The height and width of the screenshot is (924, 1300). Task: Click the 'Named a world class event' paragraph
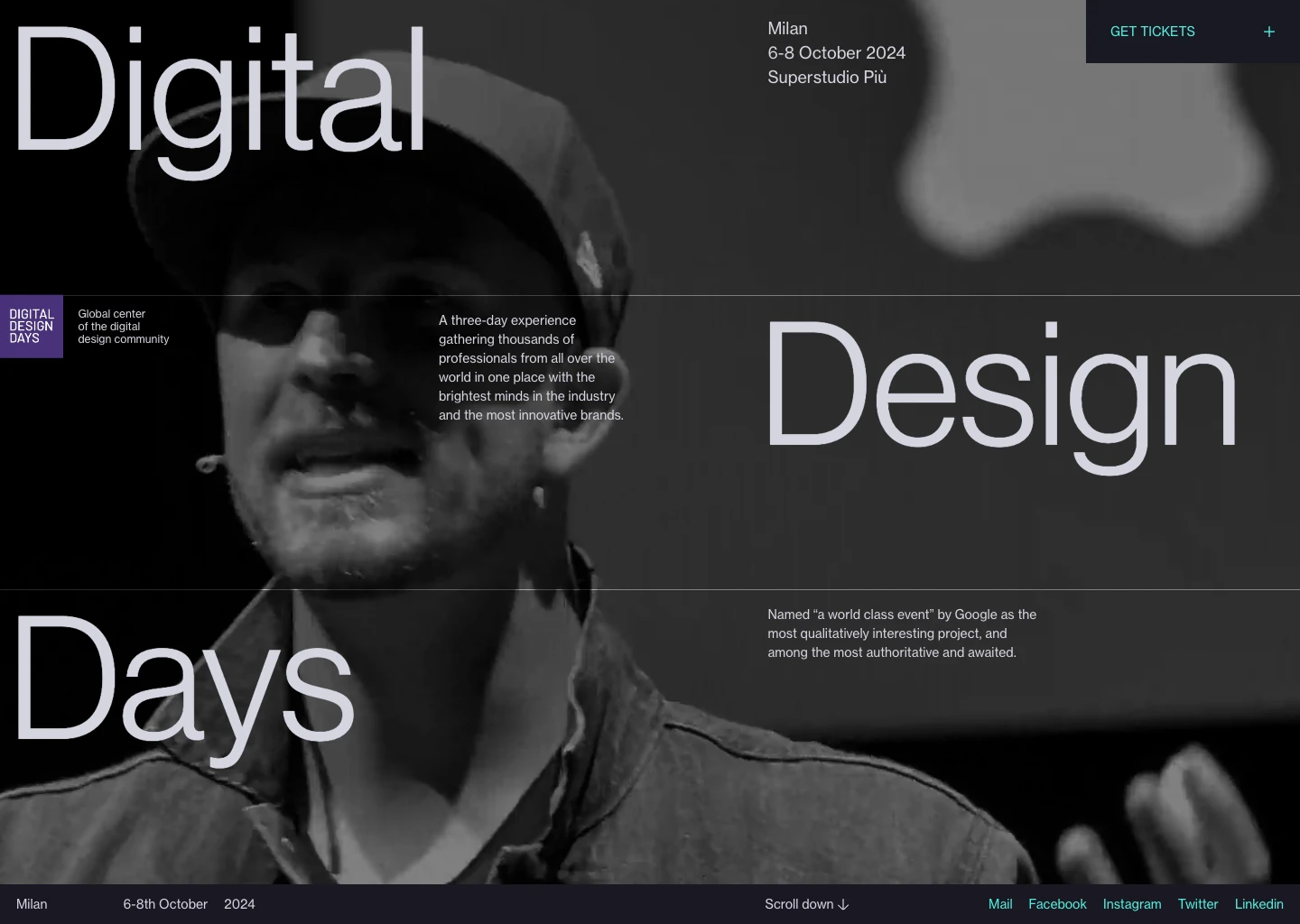(902, 633)
